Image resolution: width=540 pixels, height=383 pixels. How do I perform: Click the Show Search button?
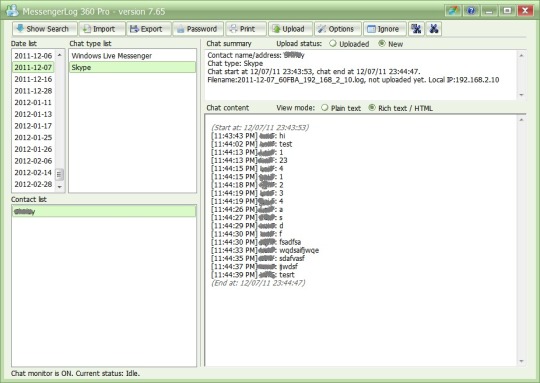44,29
